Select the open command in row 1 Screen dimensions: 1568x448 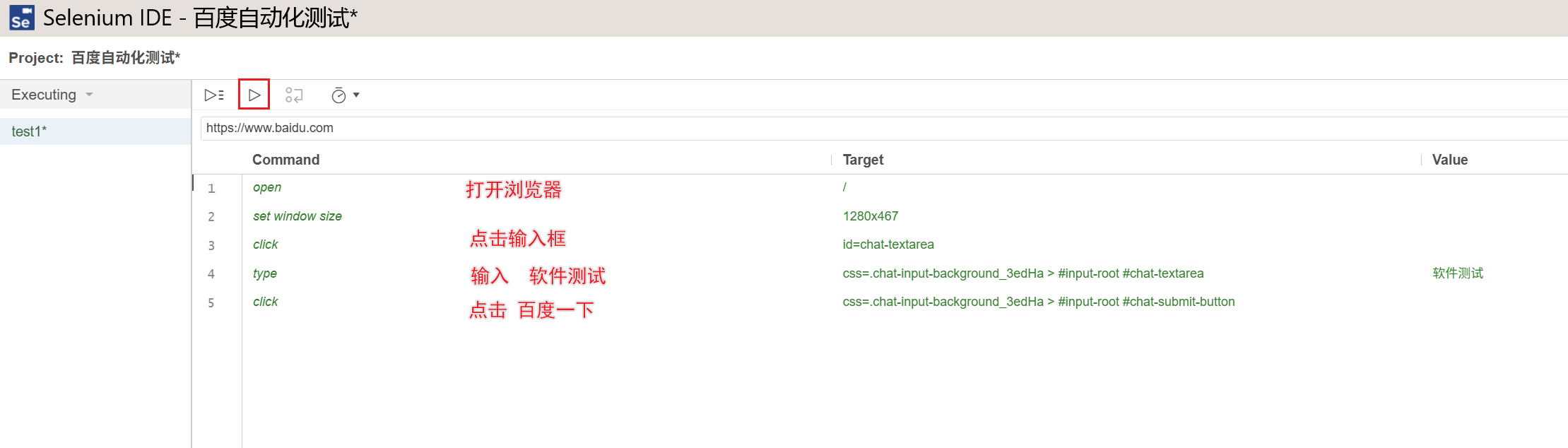coord(267,187)
